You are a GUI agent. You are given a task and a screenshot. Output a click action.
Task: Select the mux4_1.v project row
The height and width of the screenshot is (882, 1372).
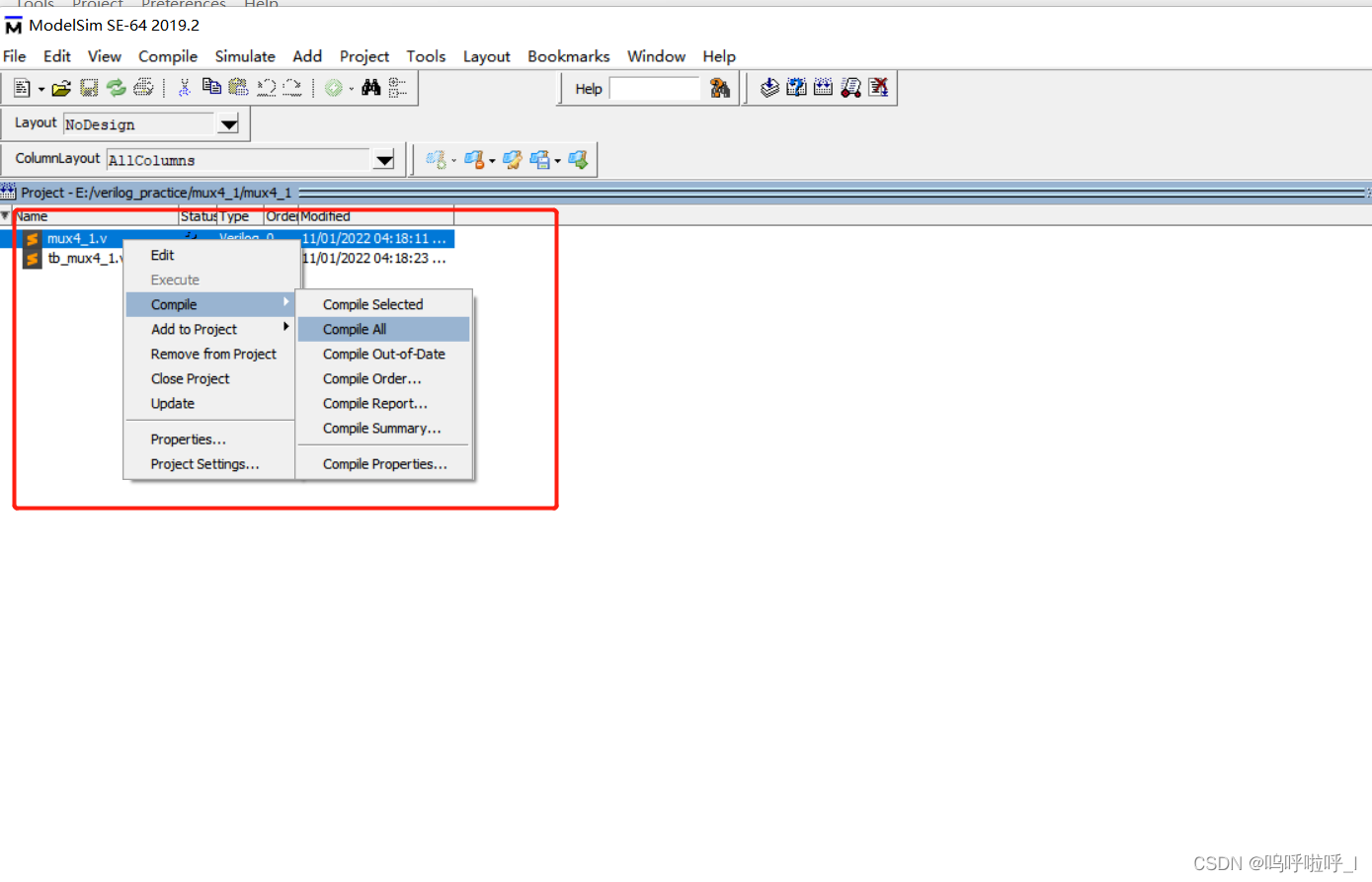[x=227, y=239]
